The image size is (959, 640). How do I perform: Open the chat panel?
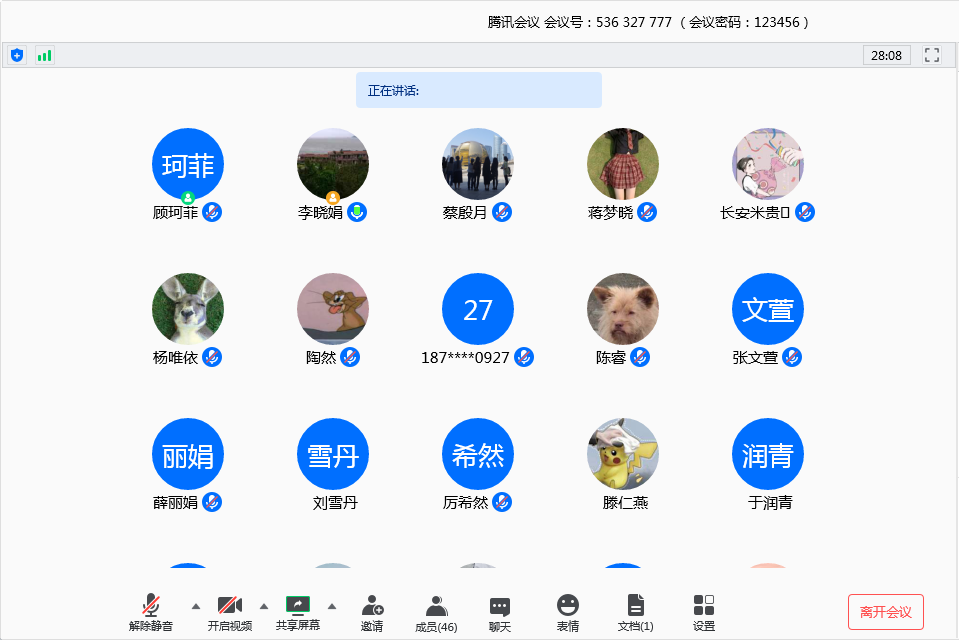click(x=500, y=611)
